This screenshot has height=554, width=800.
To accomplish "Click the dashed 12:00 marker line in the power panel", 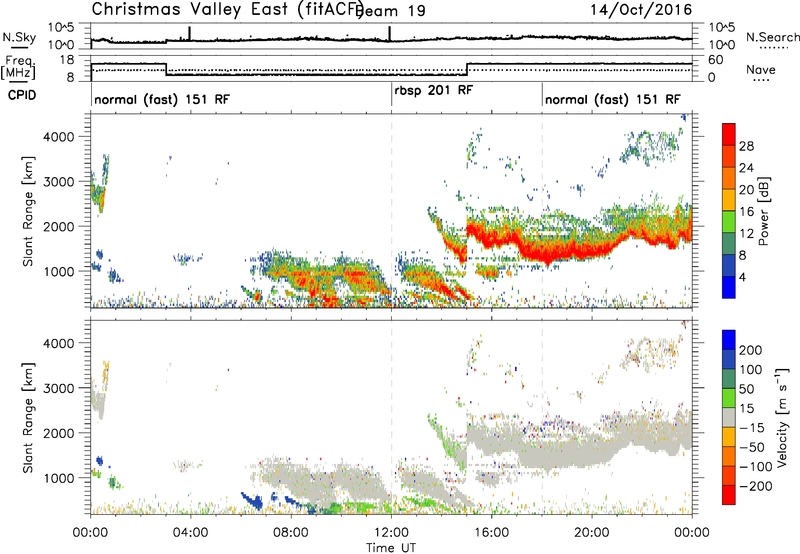I will click(x=391, y=211).
